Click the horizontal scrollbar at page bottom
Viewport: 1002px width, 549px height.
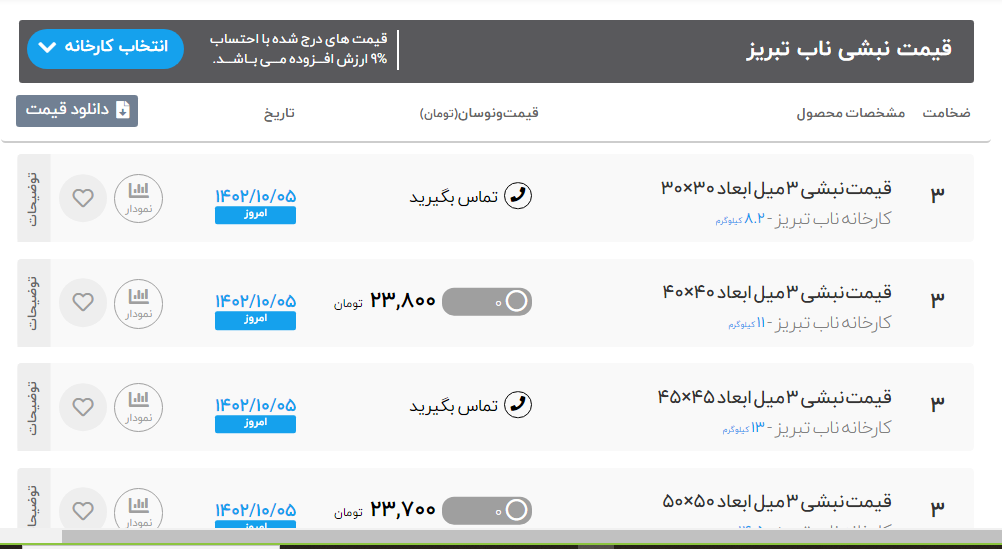coord(500,538)
